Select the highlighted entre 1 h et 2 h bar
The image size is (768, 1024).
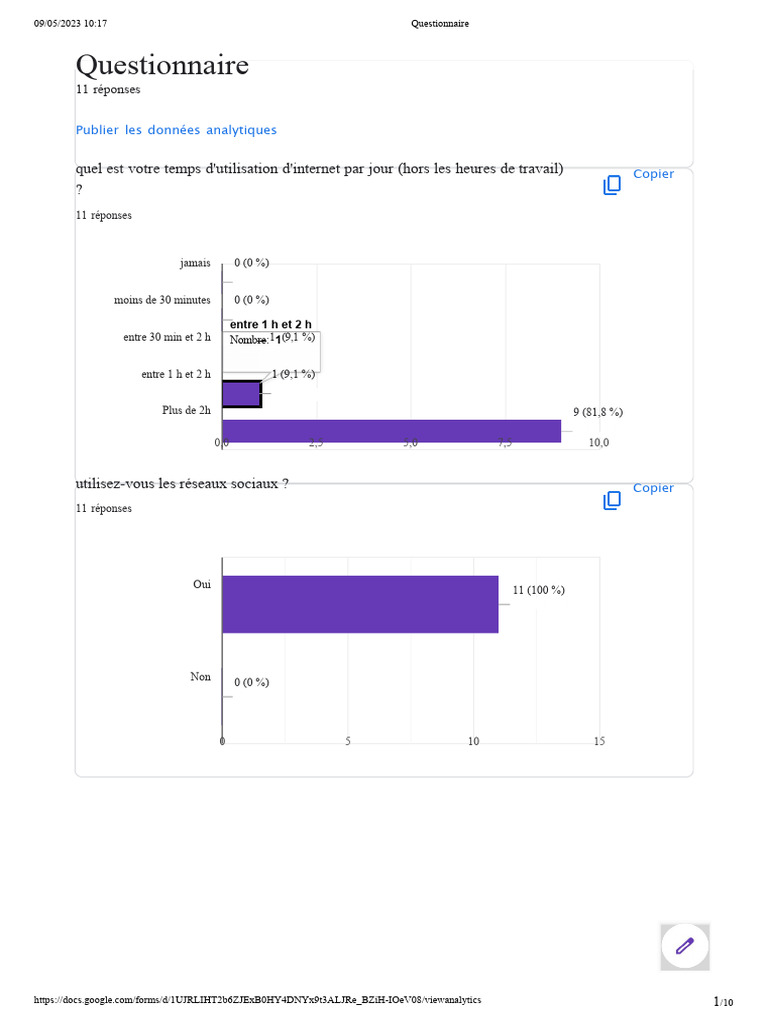click(x=241, y=394)
